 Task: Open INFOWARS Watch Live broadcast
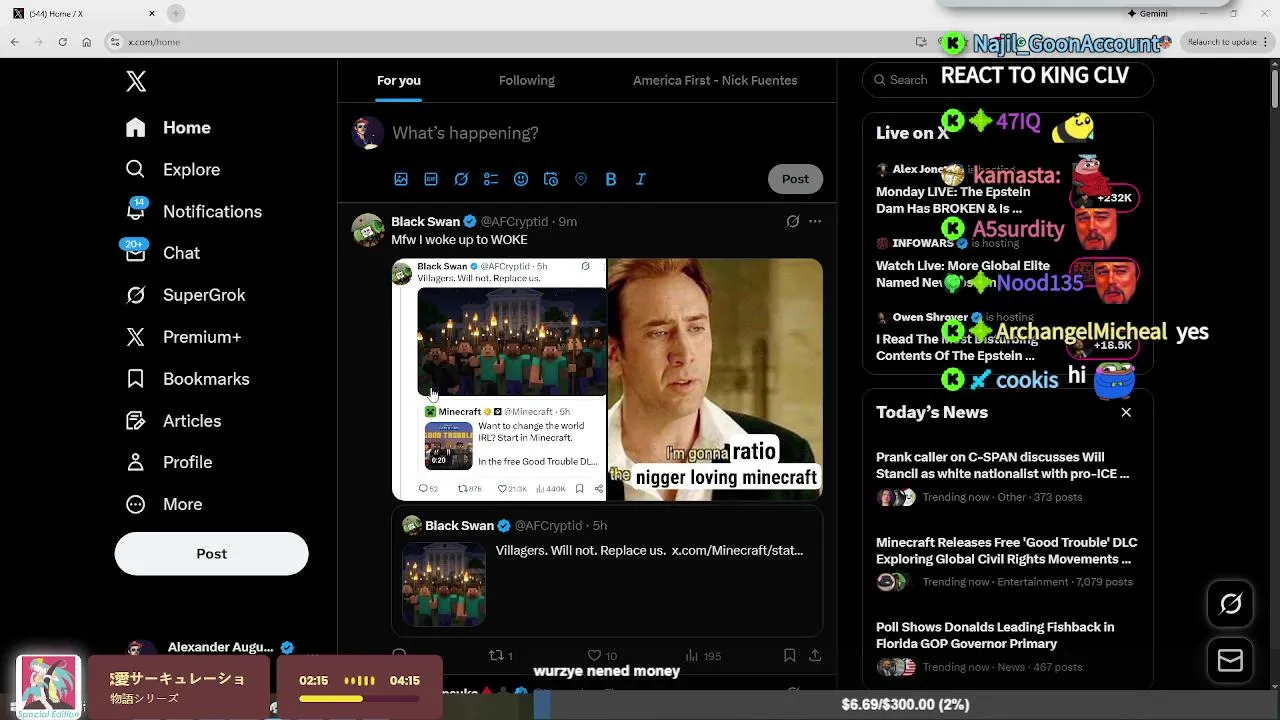(x=1007, y=265)
